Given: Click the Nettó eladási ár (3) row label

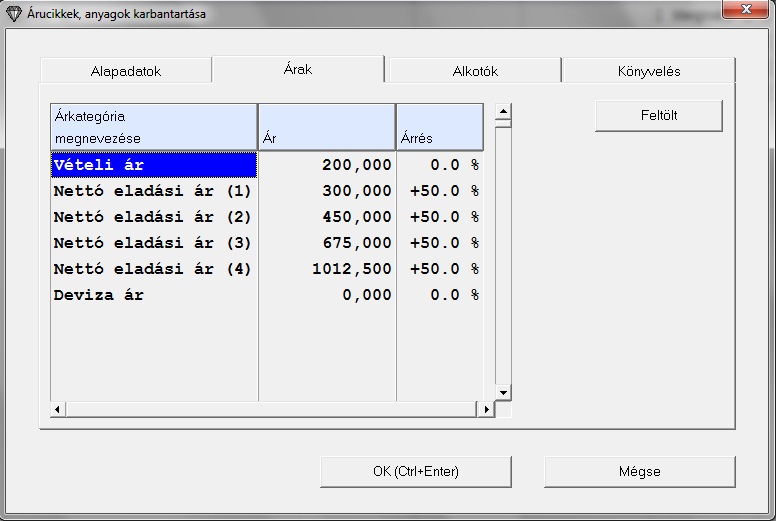Looking at the screenshot, I should point(154,243).
